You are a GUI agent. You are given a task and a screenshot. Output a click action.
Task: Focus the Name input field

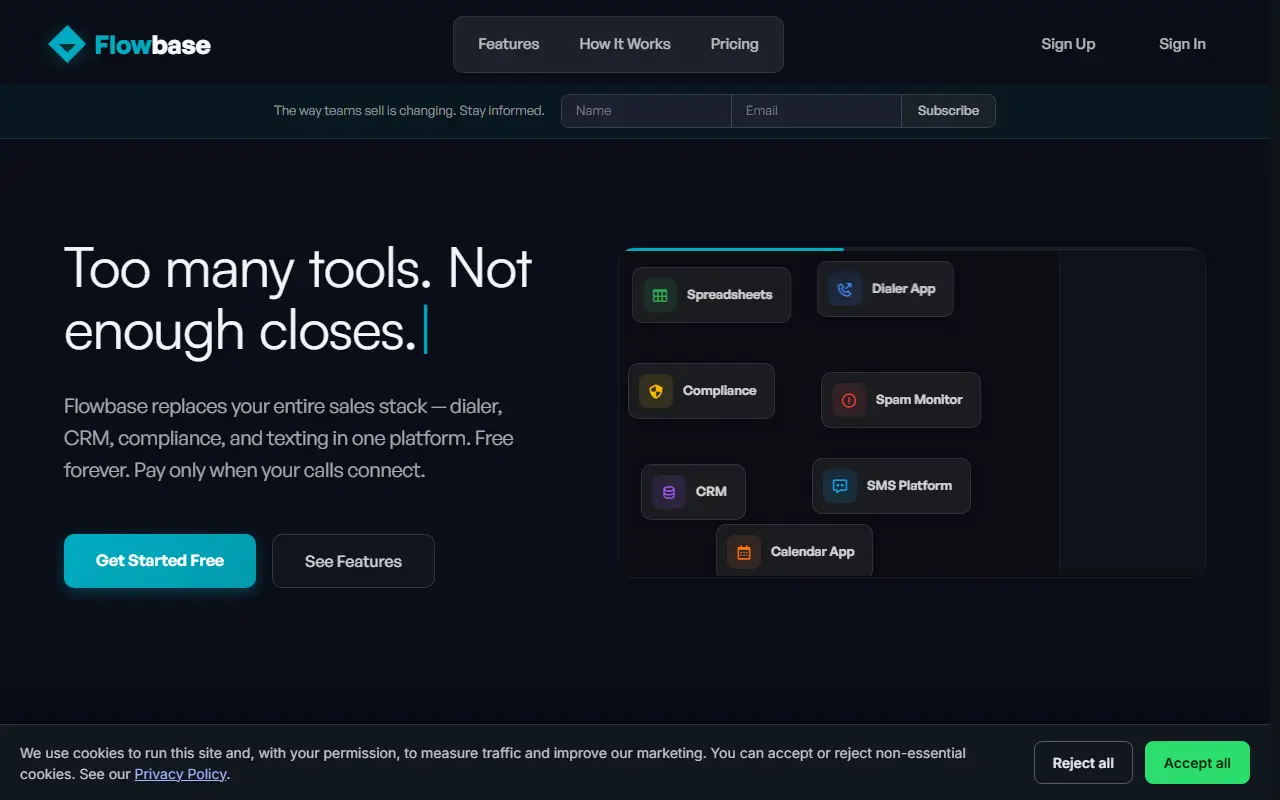tap(646, 111)
